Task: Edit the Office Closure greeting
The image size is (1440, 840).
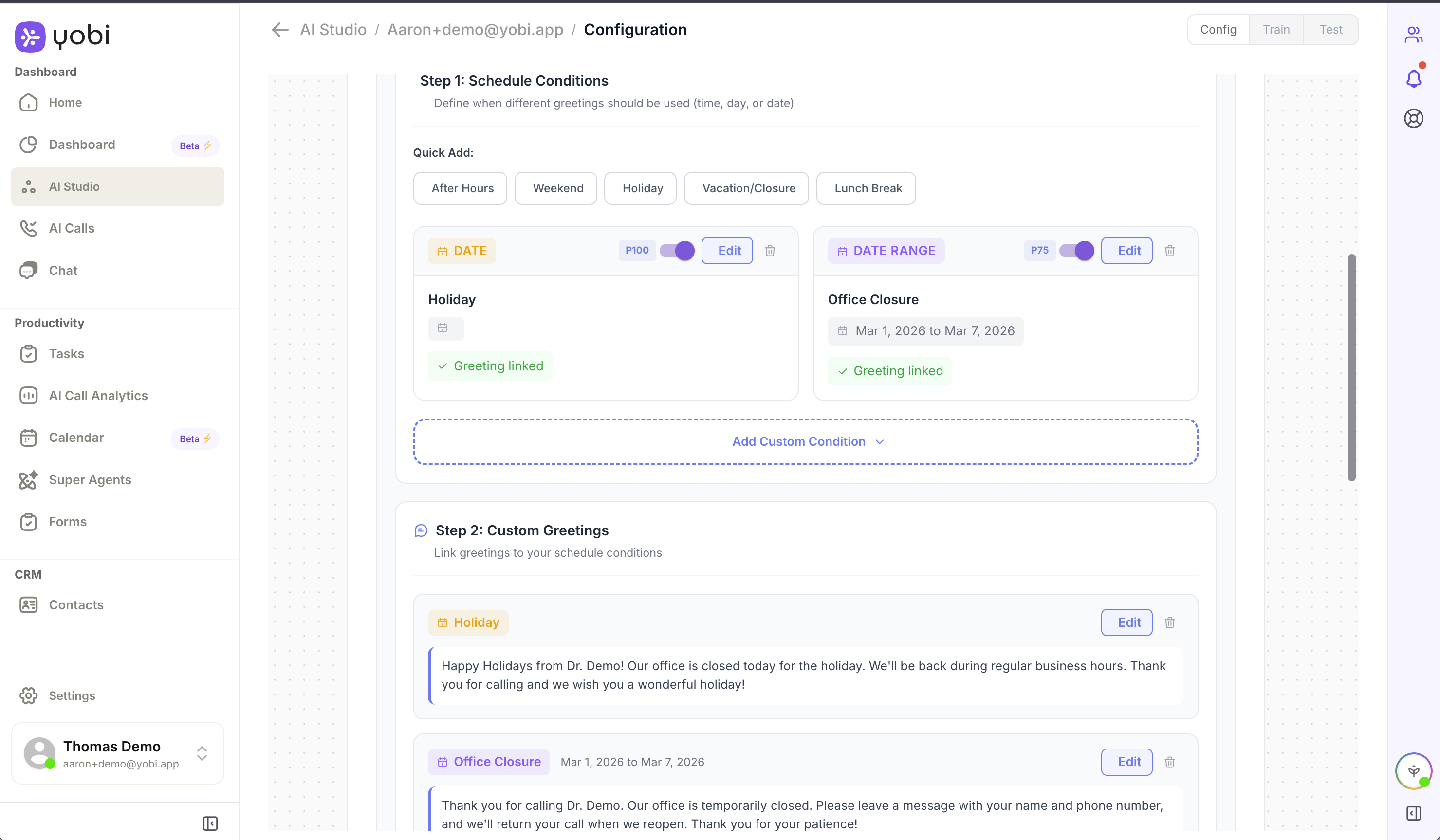Action: pyautogui.click(x=1126, y=762)
